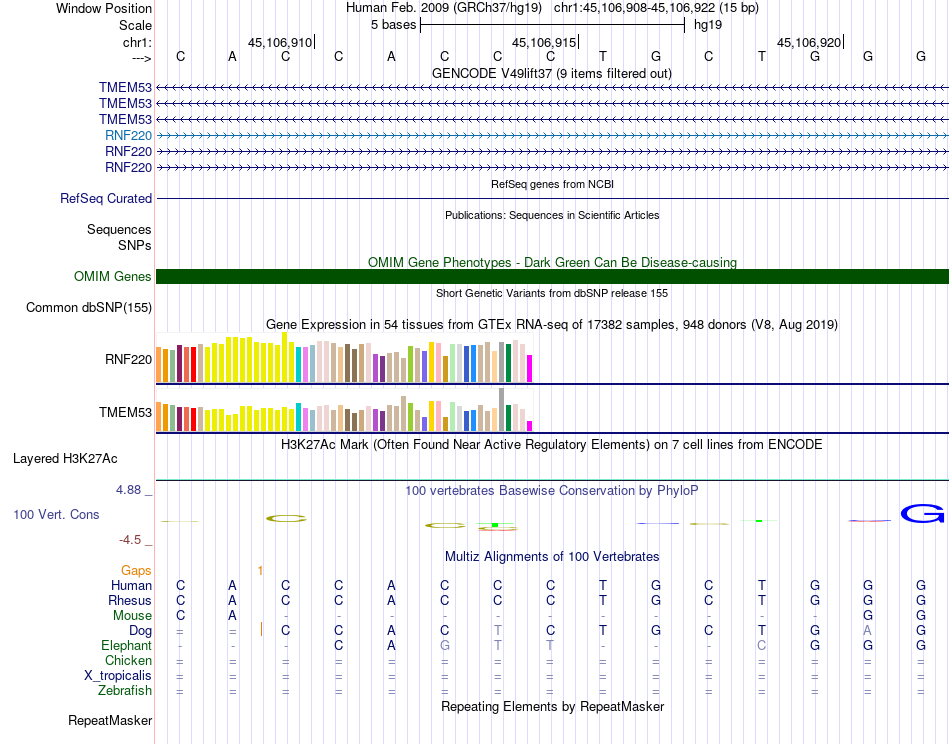Click the '5 bases' scale bar label
The image size is (950, 744).
point(394,25)
